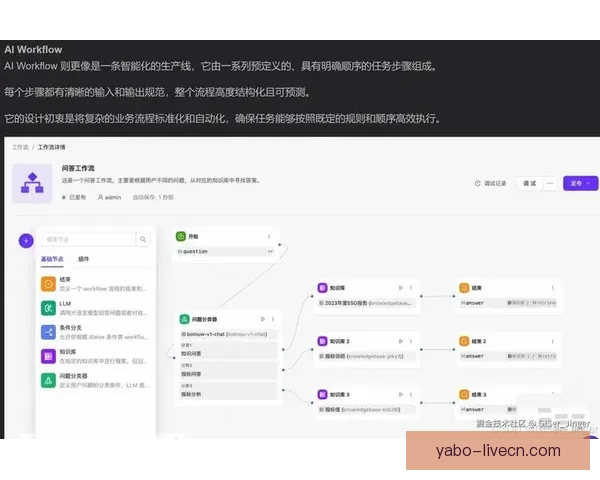Select the orange 结束 node in node list
The width and height of the screenshot is (600, 480).
48,284
